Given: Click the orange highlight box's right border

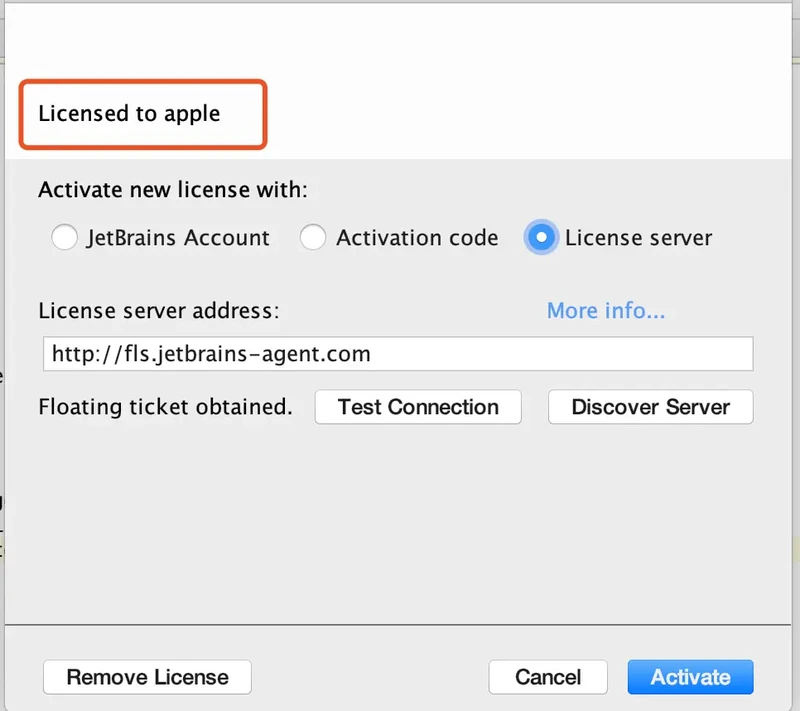Looking at the screenshot, I should (265, 115).
